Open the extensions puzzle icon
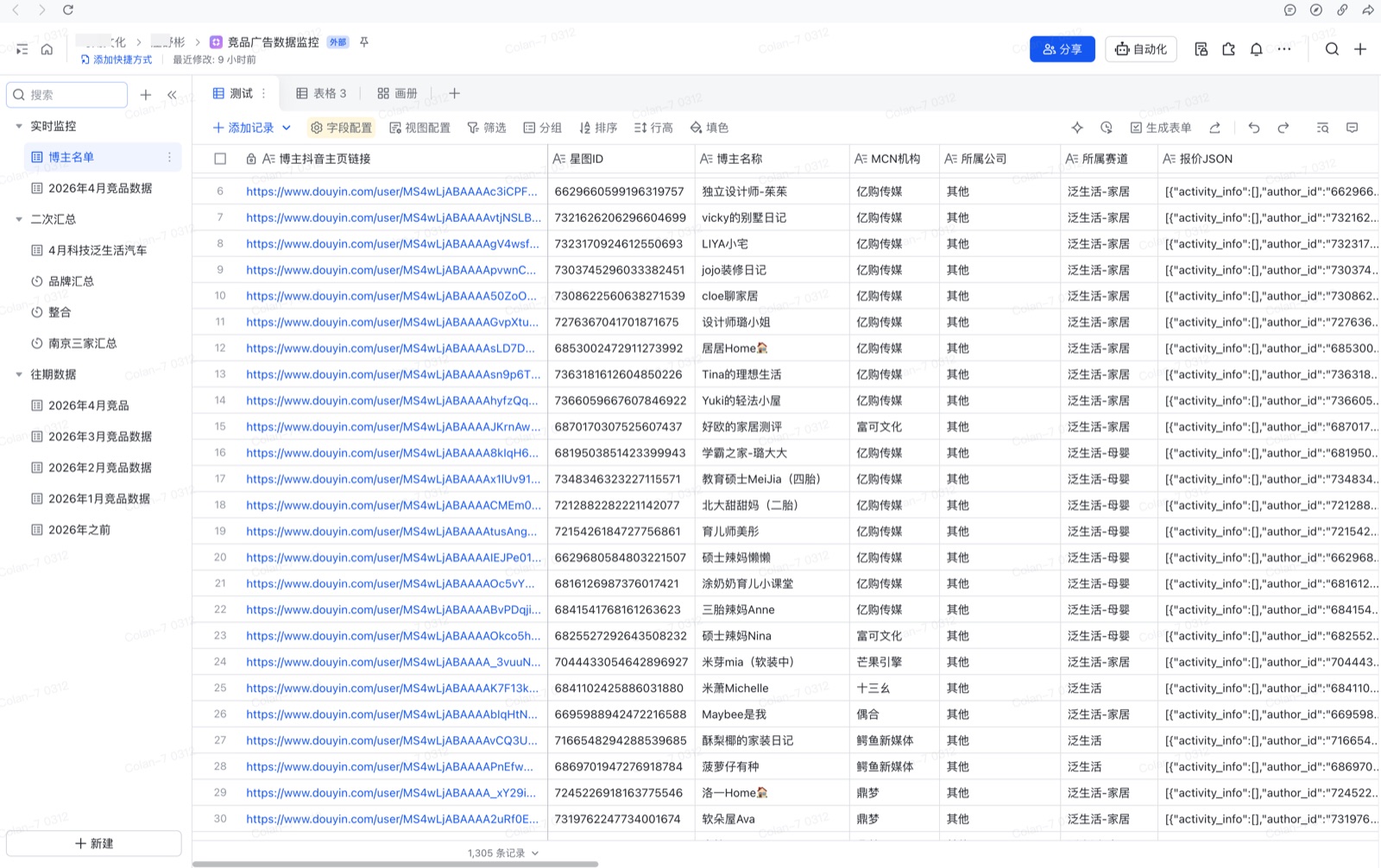Viewport: 1381px width, 868px height. [x=1229, y=49]
